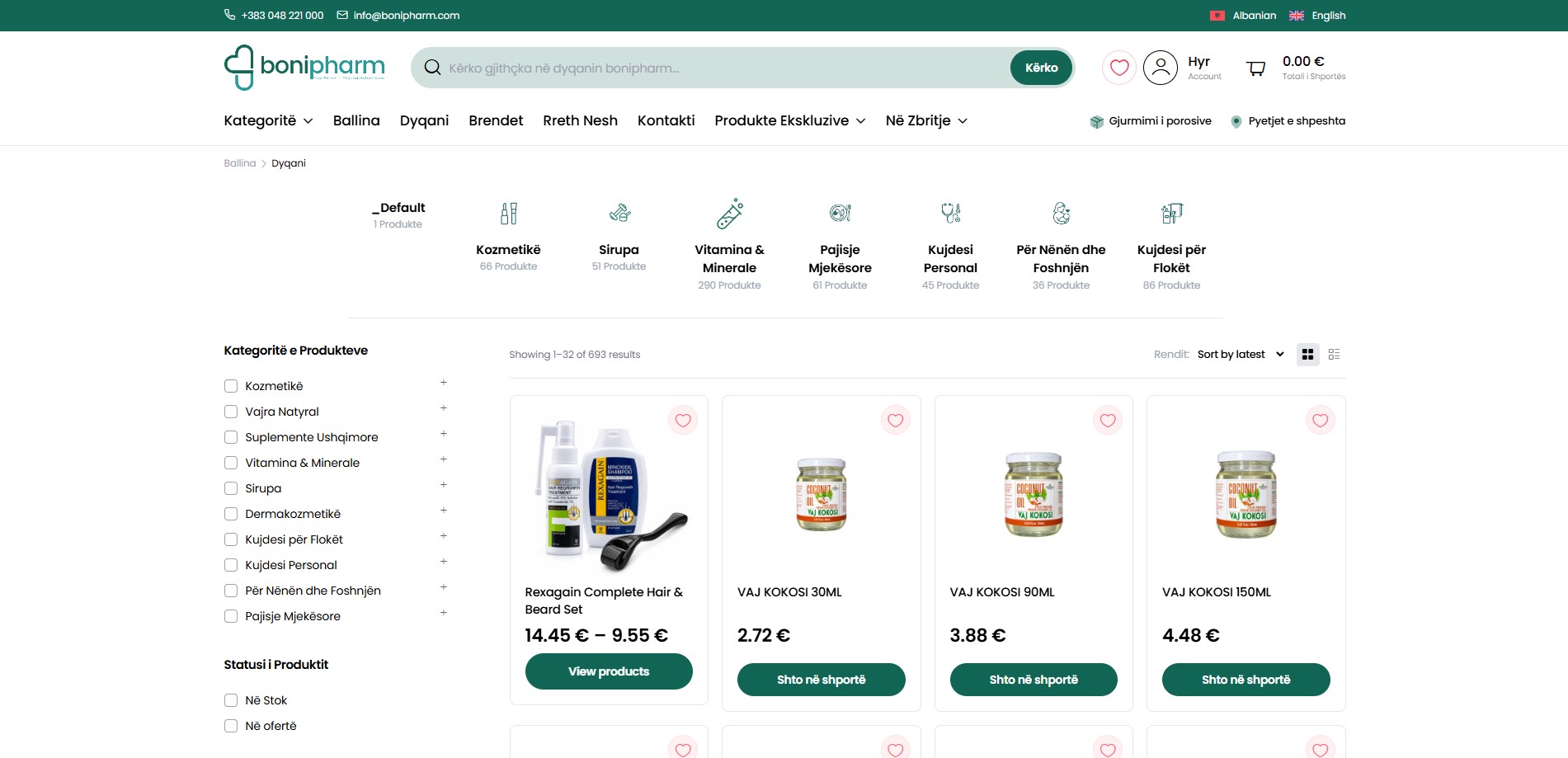Click Pyetjet e shpeshta link
The width and height of the screenshot is (1568, 758).
click(1297, 121)
